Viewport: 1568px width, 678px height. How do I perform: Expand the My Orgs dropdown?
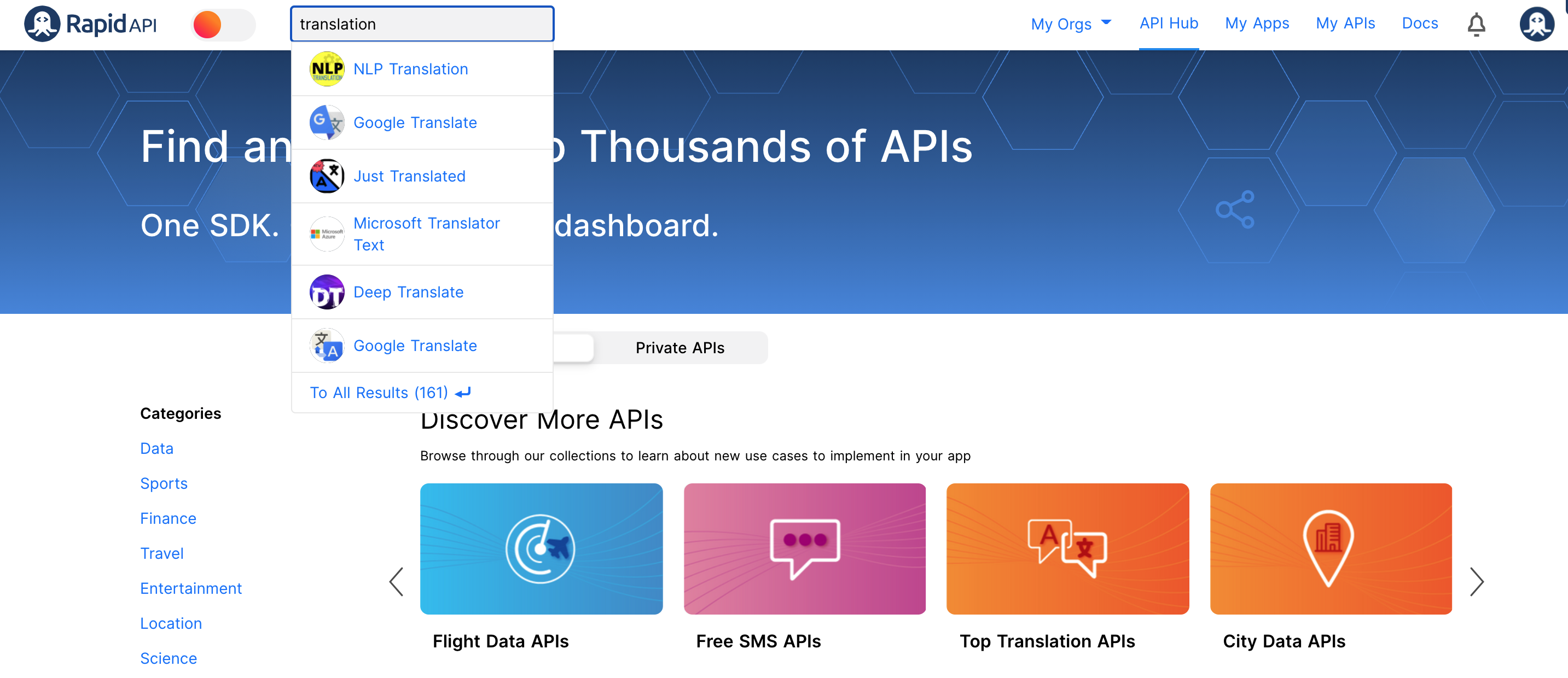click(x=1071, y=24)
